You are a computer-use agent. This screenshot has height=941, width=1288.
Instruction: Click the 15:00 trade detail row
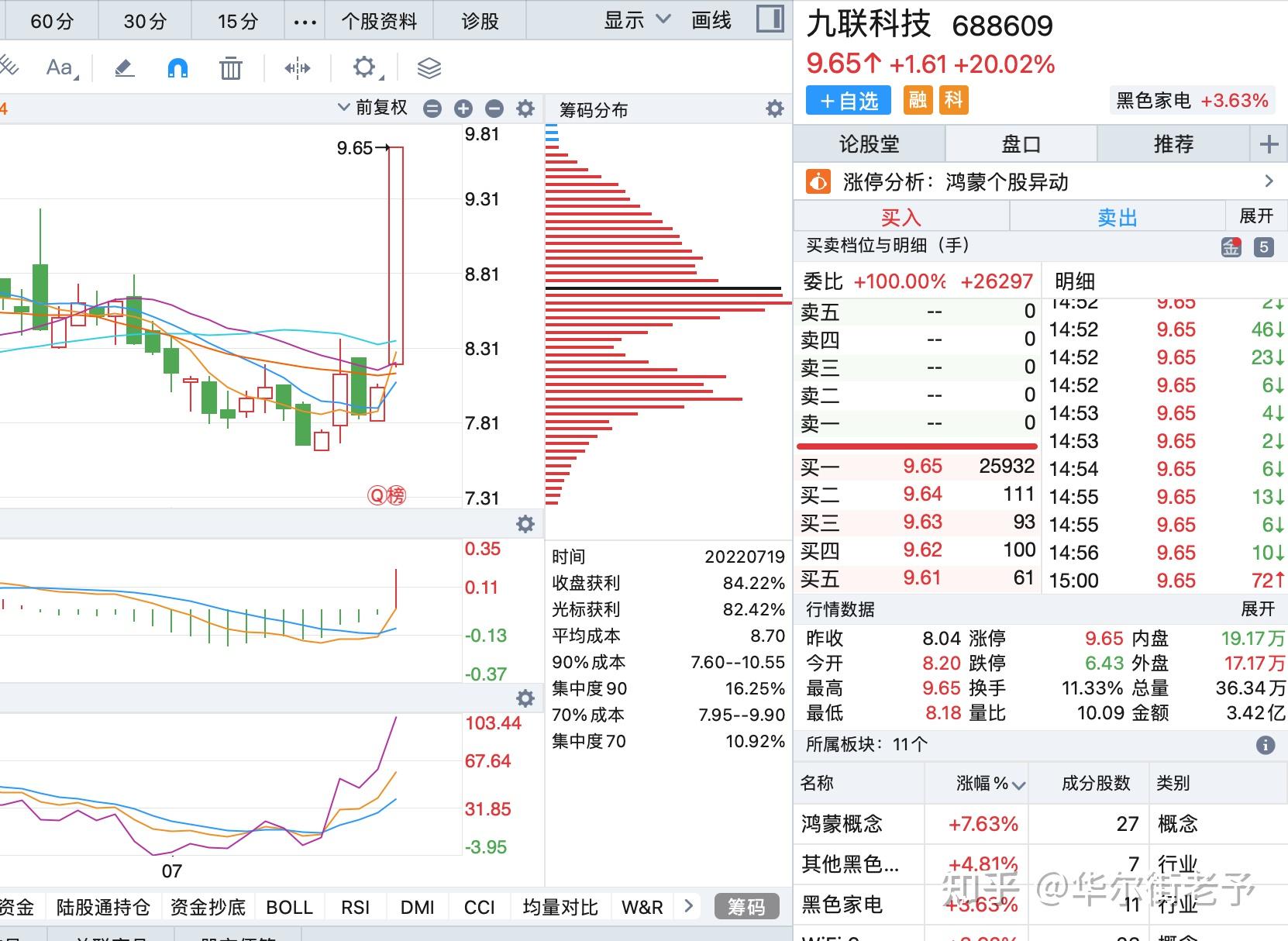coord(1167,581)
